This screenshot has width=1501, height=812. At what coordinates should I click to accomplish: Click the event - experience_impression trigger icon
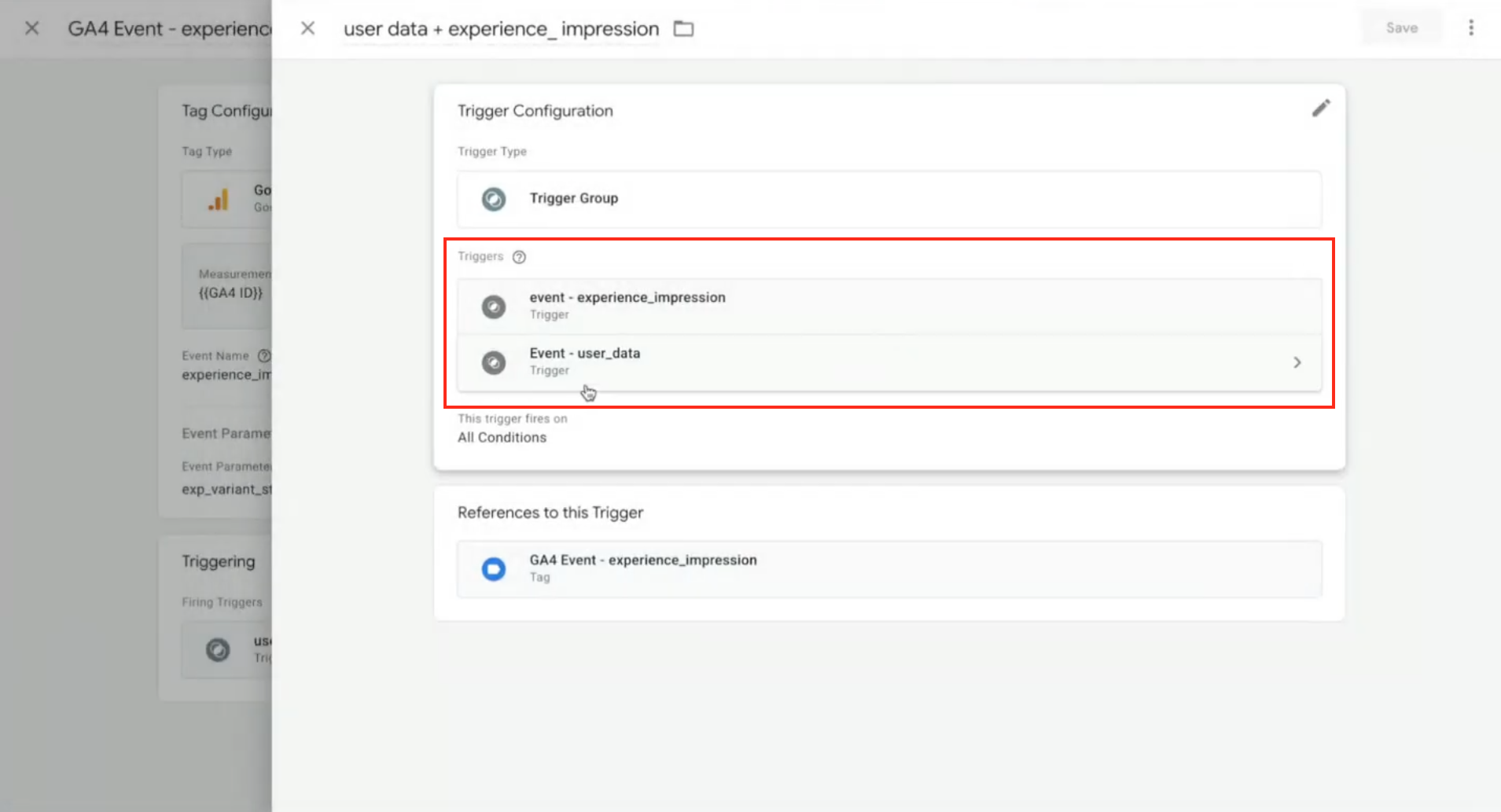click(494, 307)
